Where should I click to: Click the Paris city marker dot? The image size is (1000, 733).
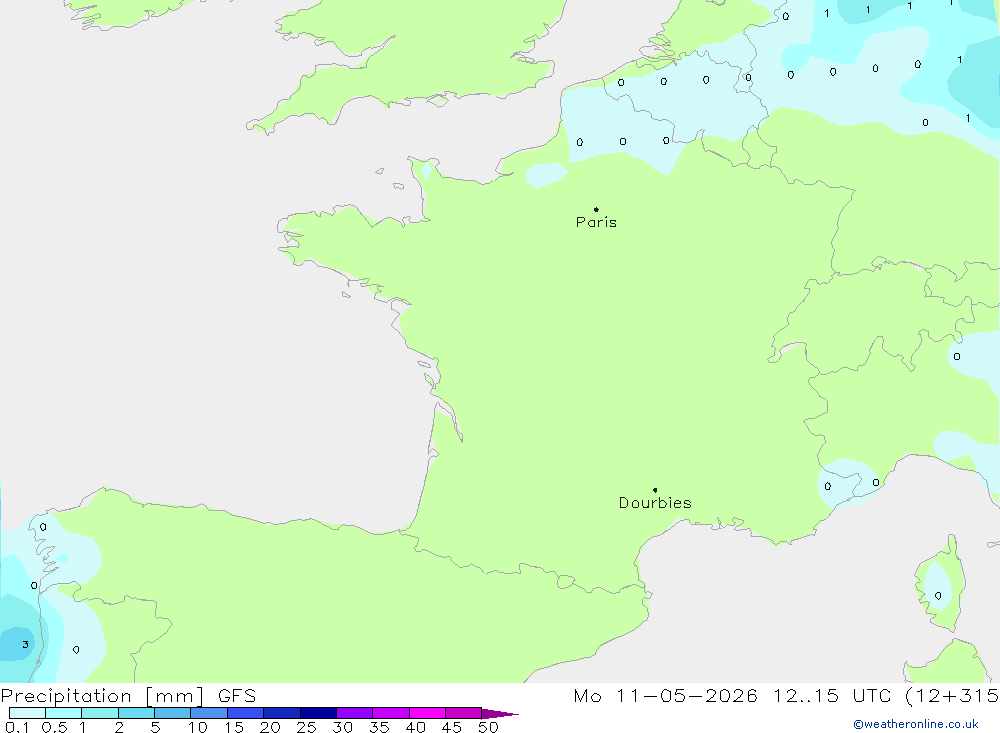(596, 209)
